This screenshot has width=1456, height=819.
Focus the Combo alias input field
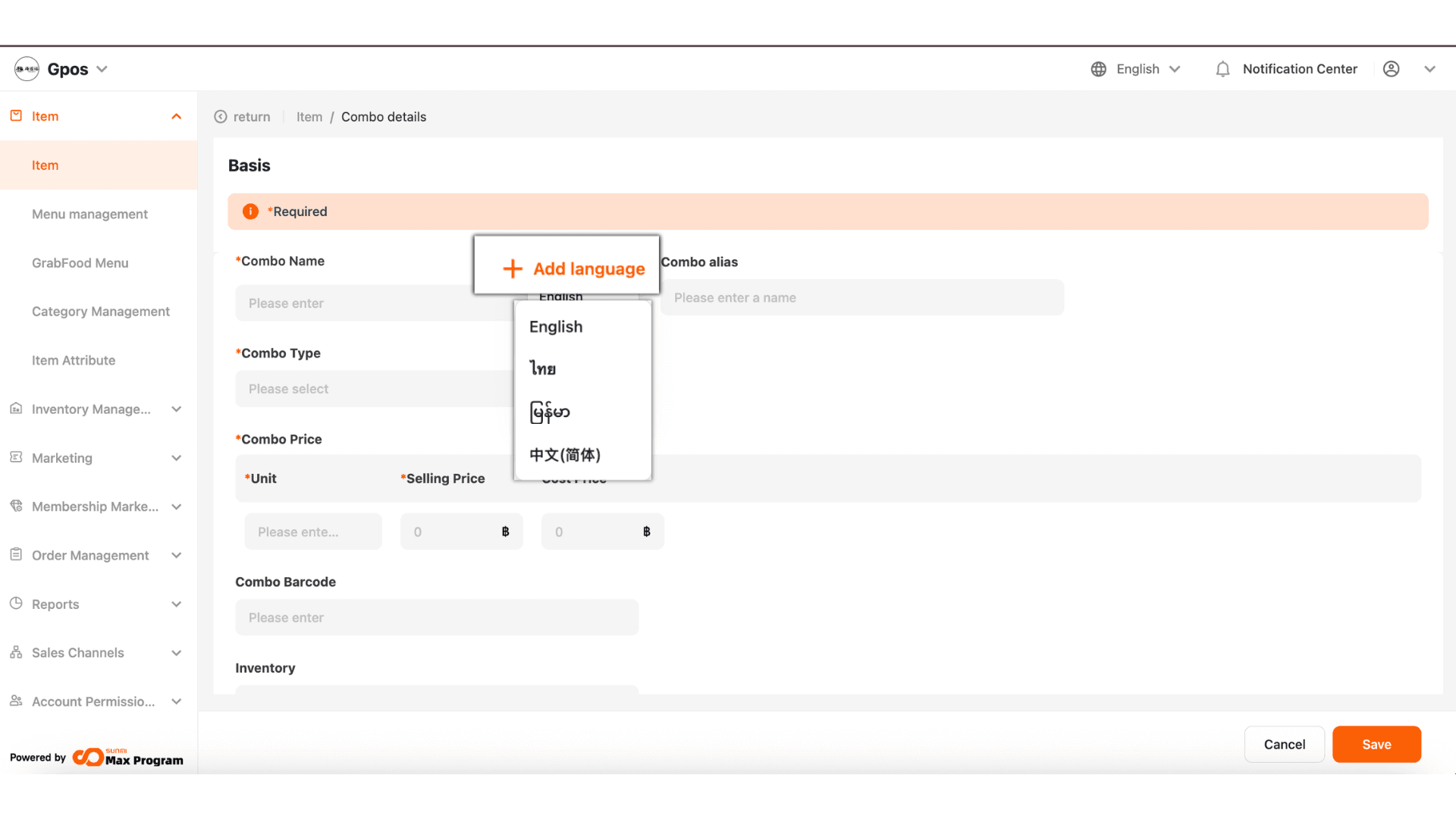pos(861,298)
